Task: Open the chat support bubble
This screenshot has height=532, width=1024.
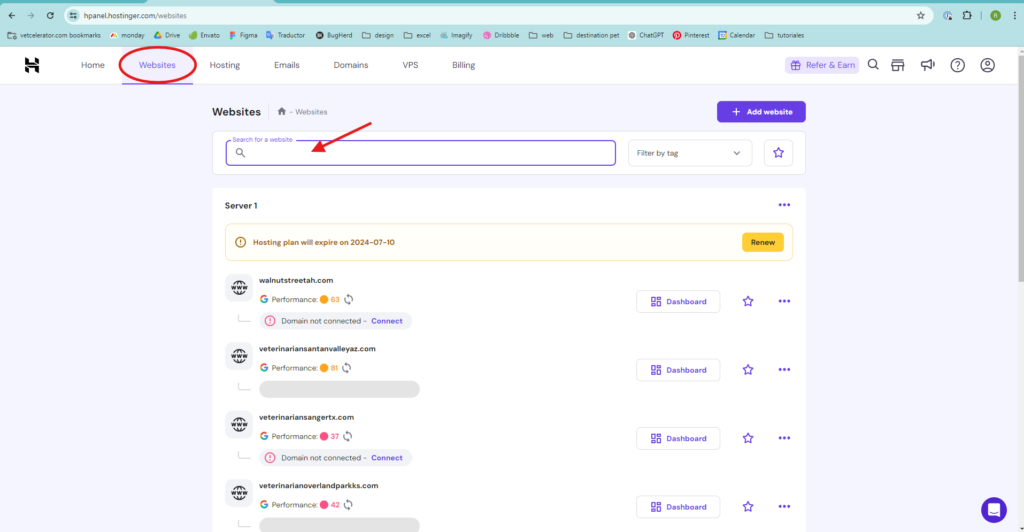Action: click(993, 509)
